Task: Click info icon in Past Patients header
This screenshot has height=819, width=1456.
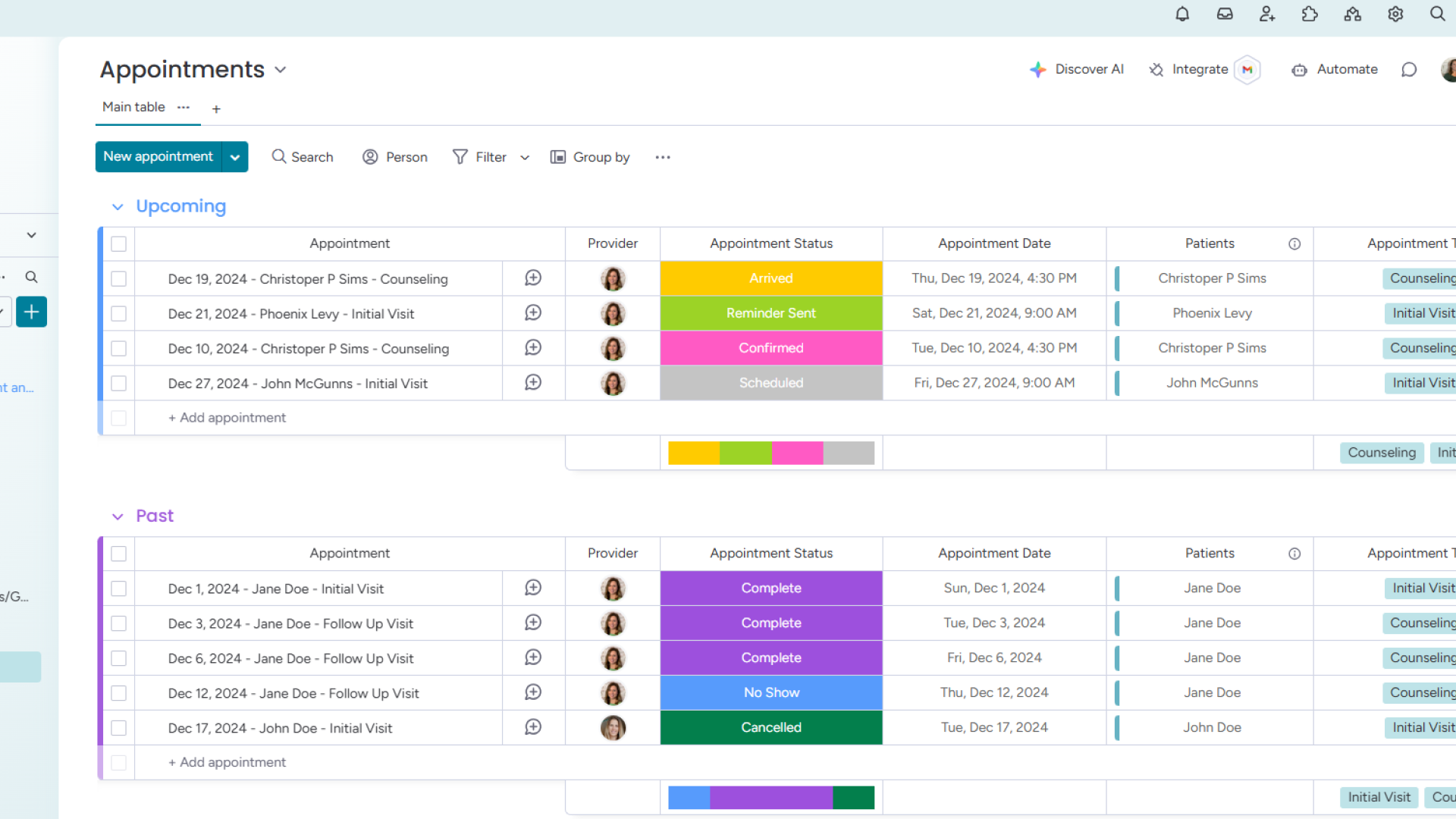Action: coord(1294,554)
